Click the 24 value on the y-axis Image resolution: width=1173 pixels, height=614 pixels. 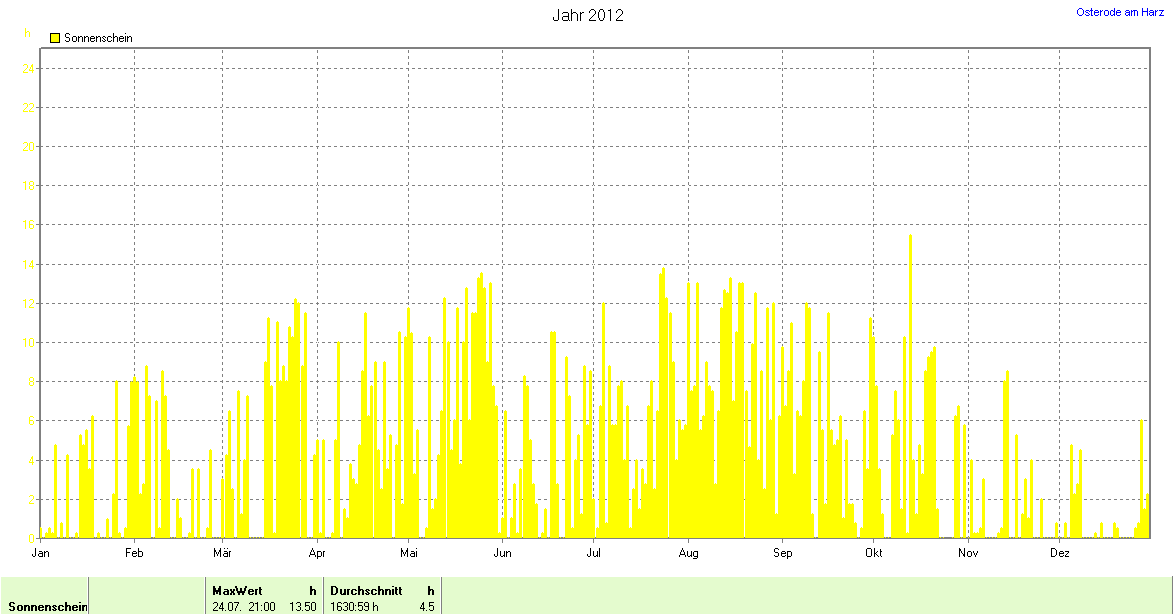pos(30,68)
